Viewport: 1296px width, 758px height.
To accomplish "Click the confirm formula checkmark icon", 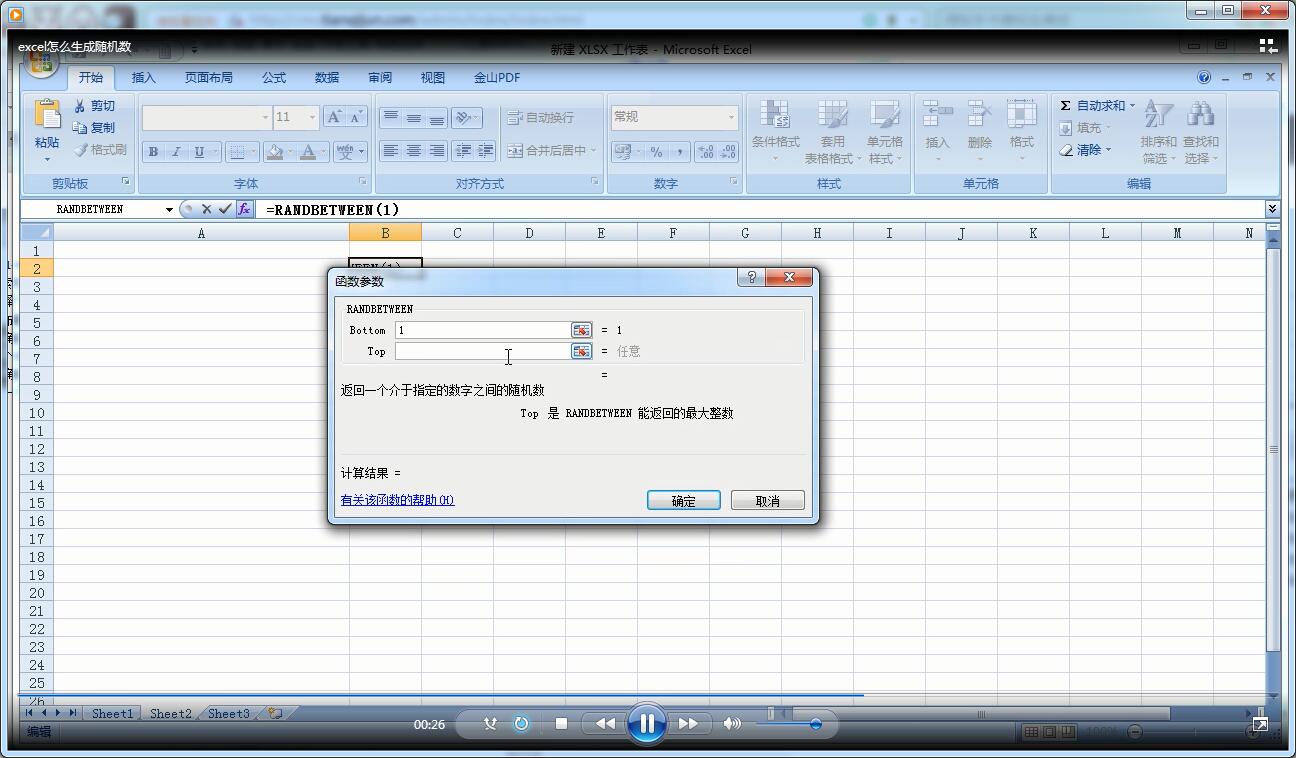I will click(x=224, y=209).
